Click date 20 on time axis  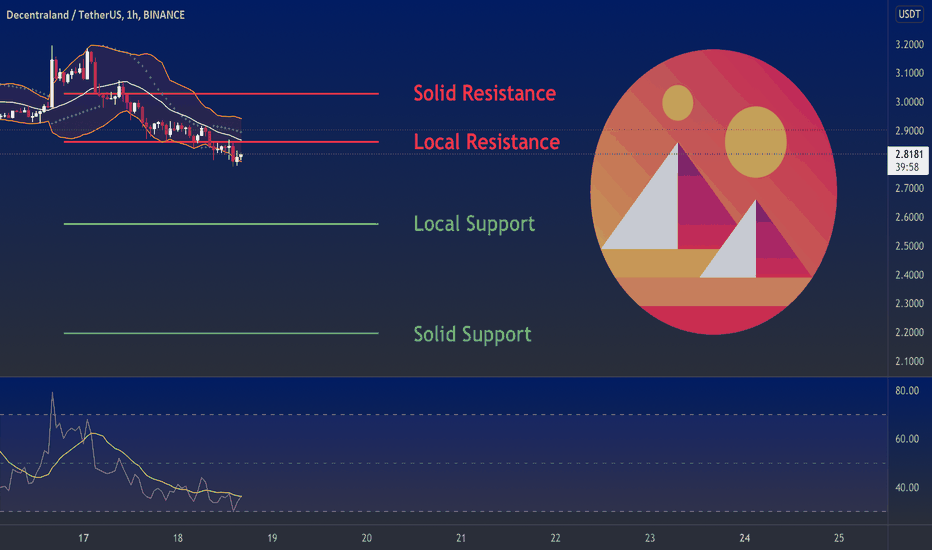[x=367, y=538]
